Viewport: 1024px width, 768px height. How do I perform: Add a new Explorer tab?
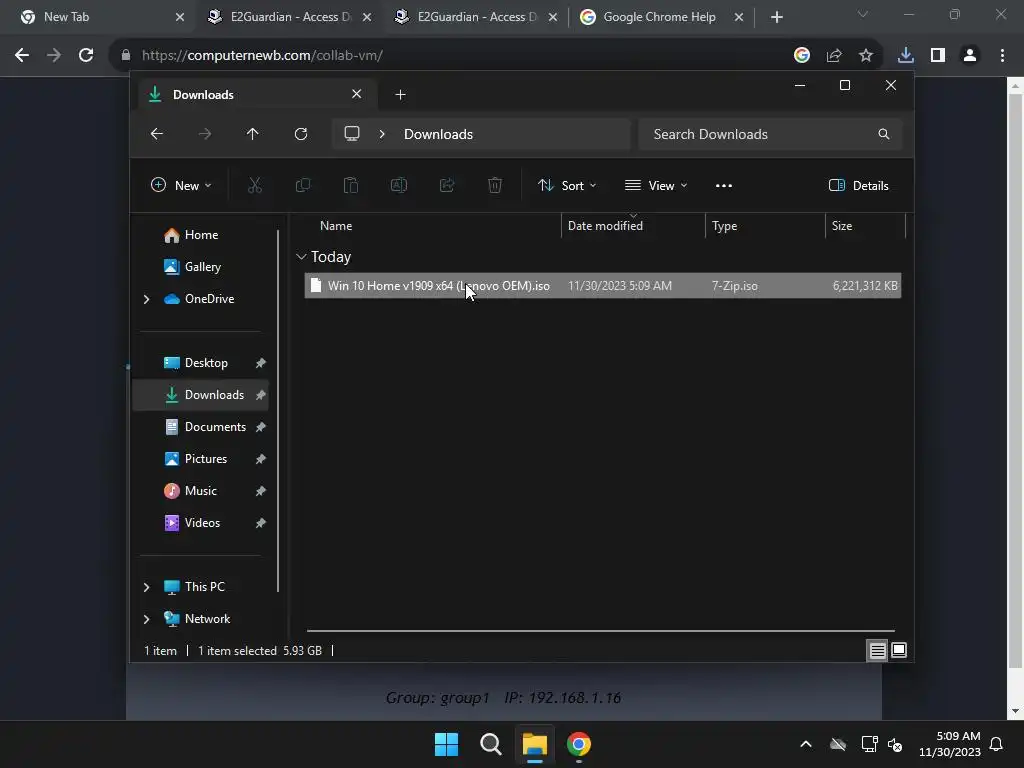click(400, 95)
